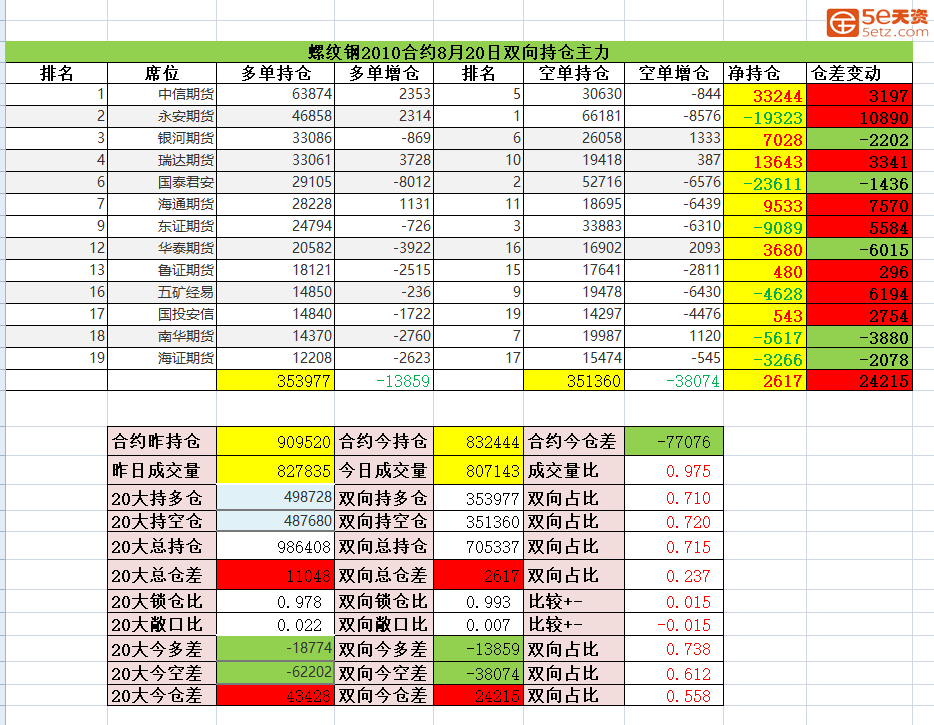The width and height of the screenshot is (934, 725).
Task: Select the value 705337
Action: pyautogui.click(x=478, y=546)
